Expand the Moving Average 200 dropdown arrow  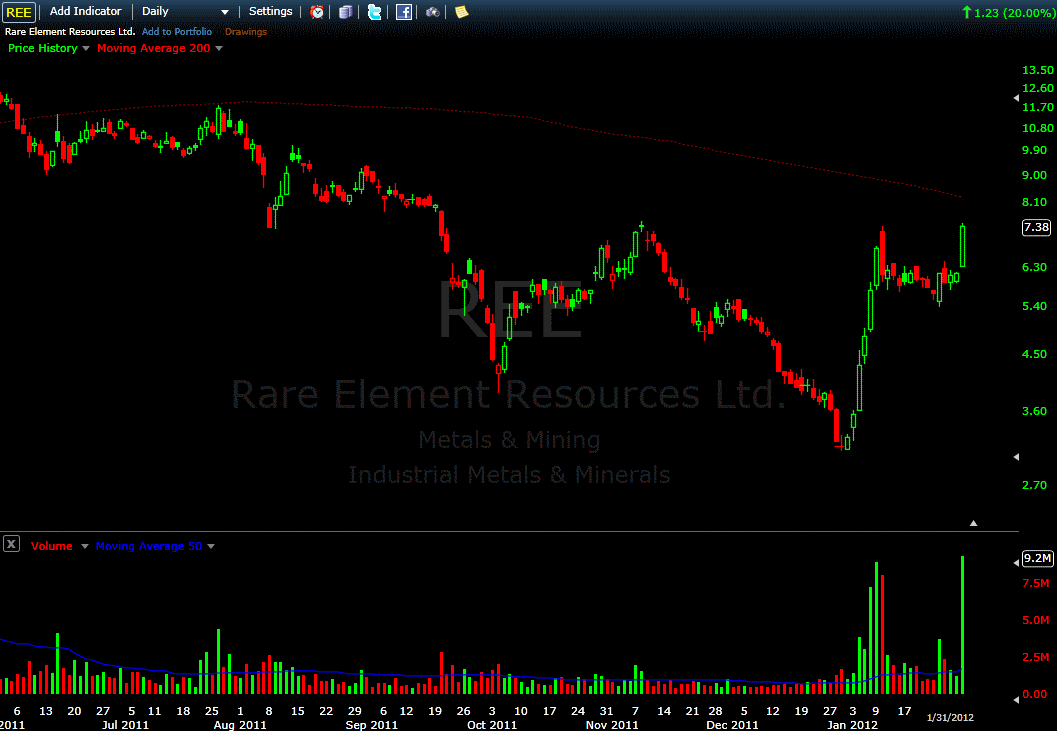tap(218, 49)
